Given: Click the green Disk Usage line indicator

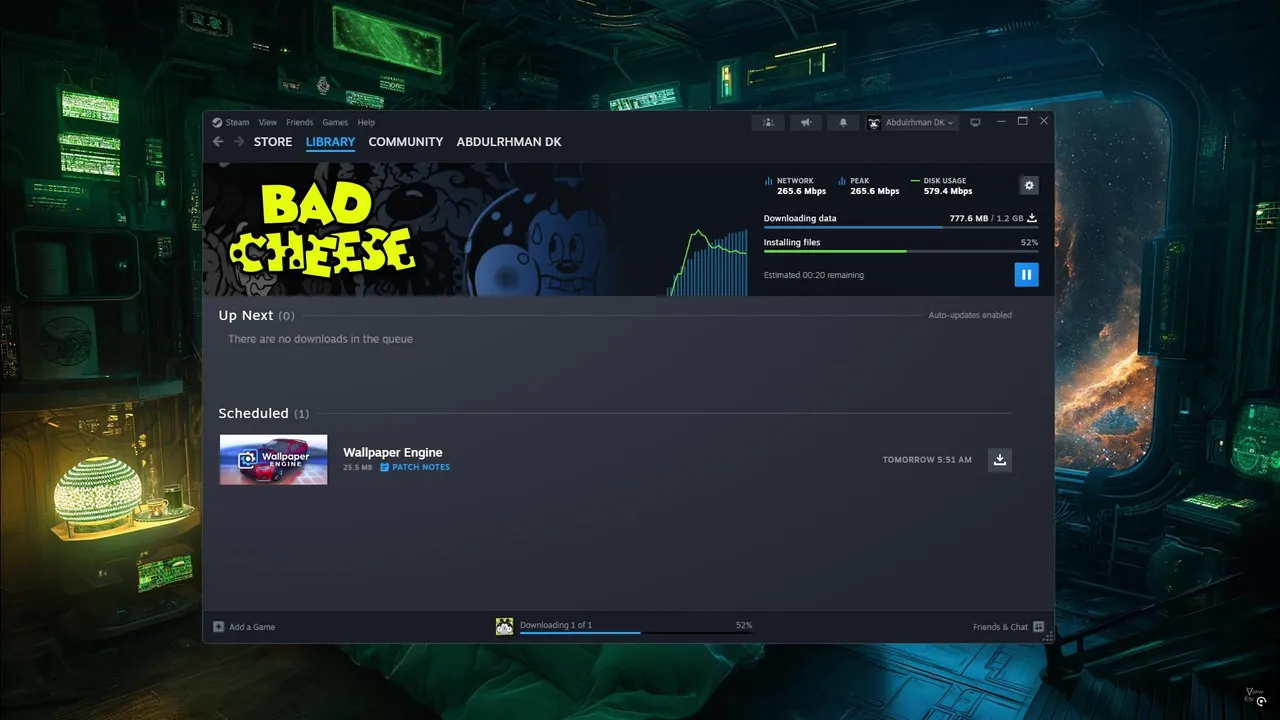Looking at the screenshot, I should point(915,181).
